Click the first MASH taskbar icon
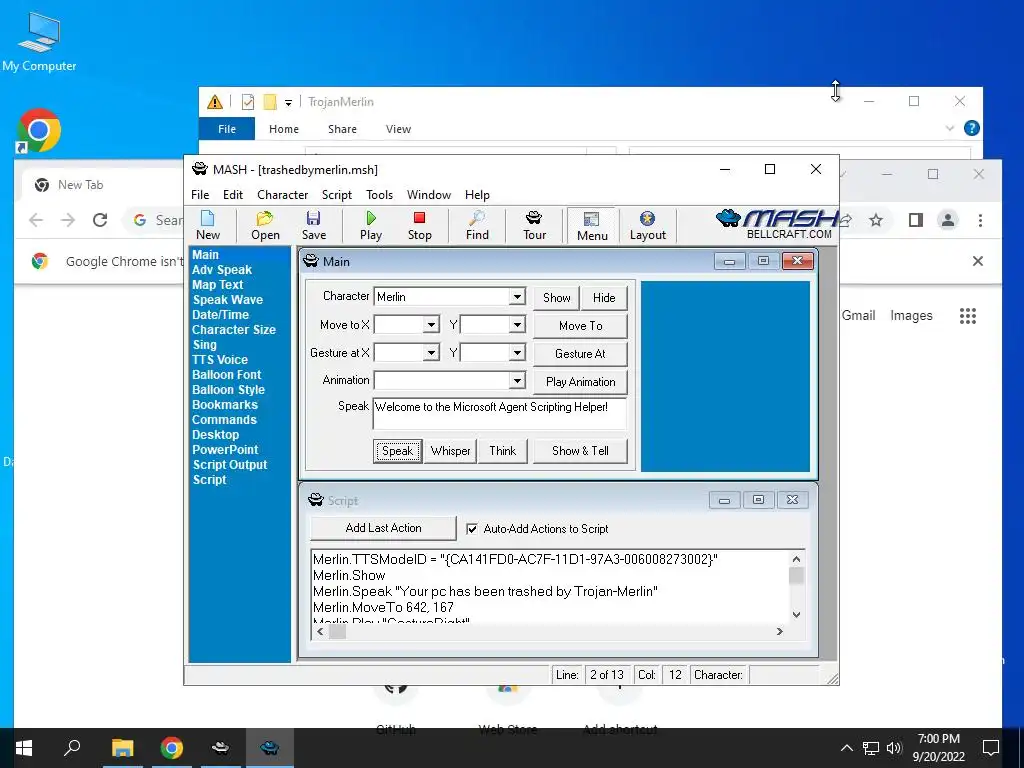 (221, 748)
